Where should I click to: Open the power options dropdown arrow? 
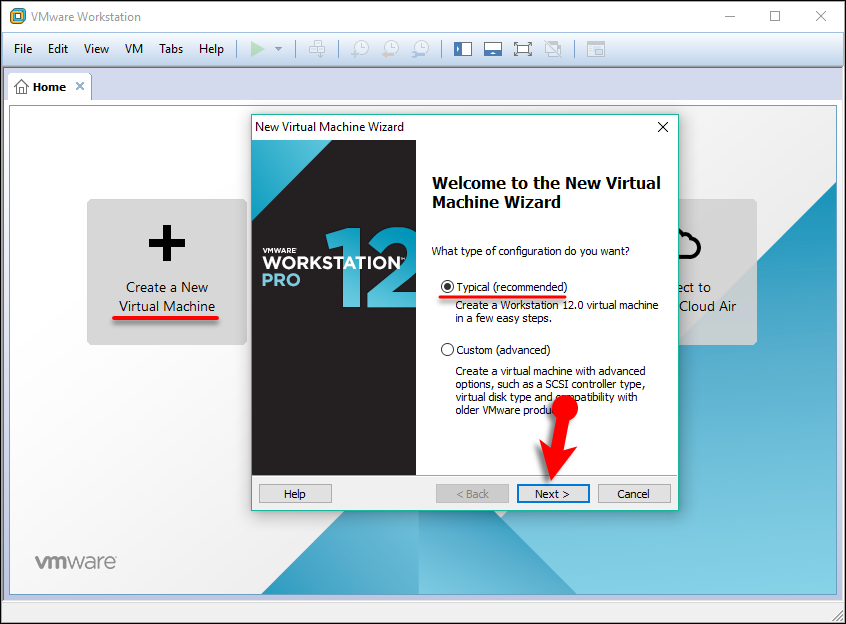pyautogui.click(x=278, y=49)
